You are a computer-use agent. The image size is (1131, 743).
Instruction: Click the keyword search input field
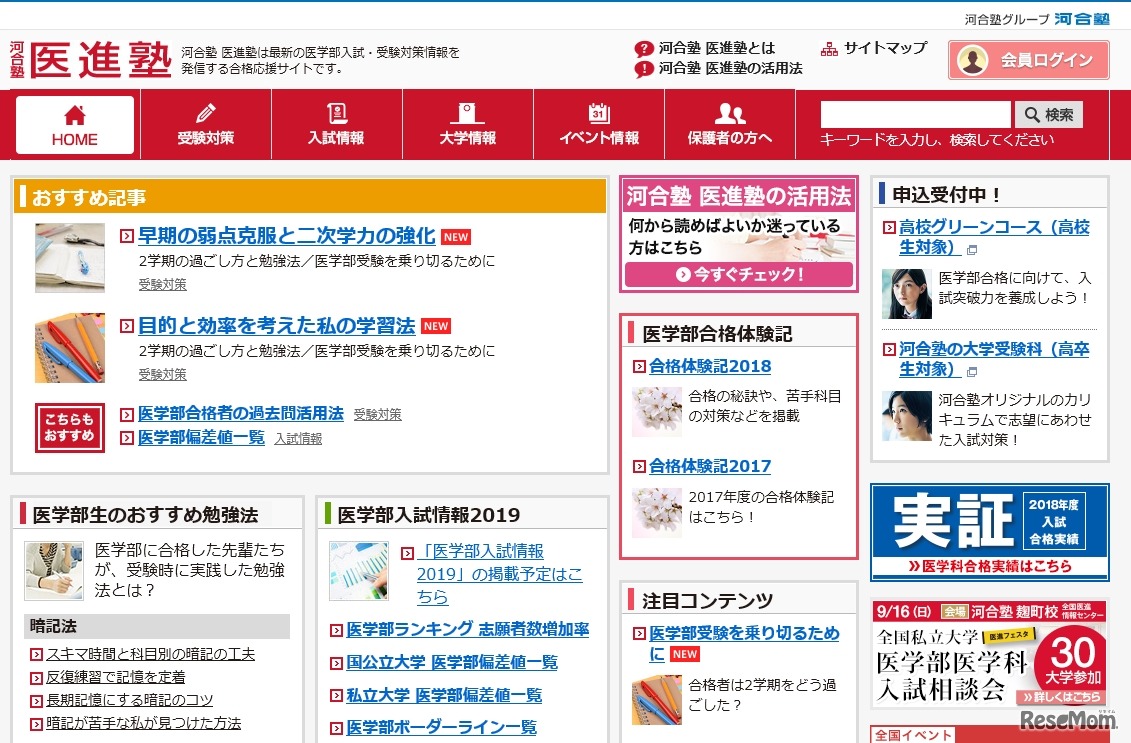pos(913,114)
